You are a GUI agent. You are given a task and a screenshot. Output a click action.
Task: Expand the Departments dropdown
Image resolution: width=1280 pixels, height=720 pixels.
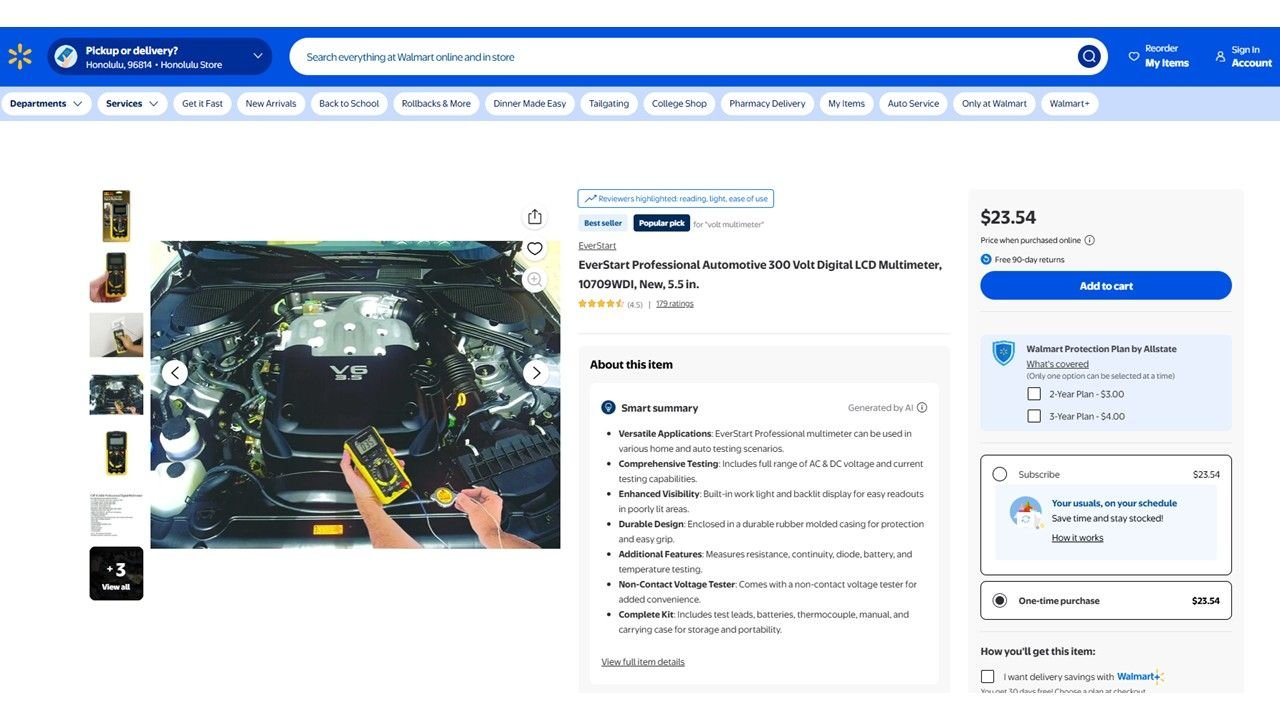46,104
